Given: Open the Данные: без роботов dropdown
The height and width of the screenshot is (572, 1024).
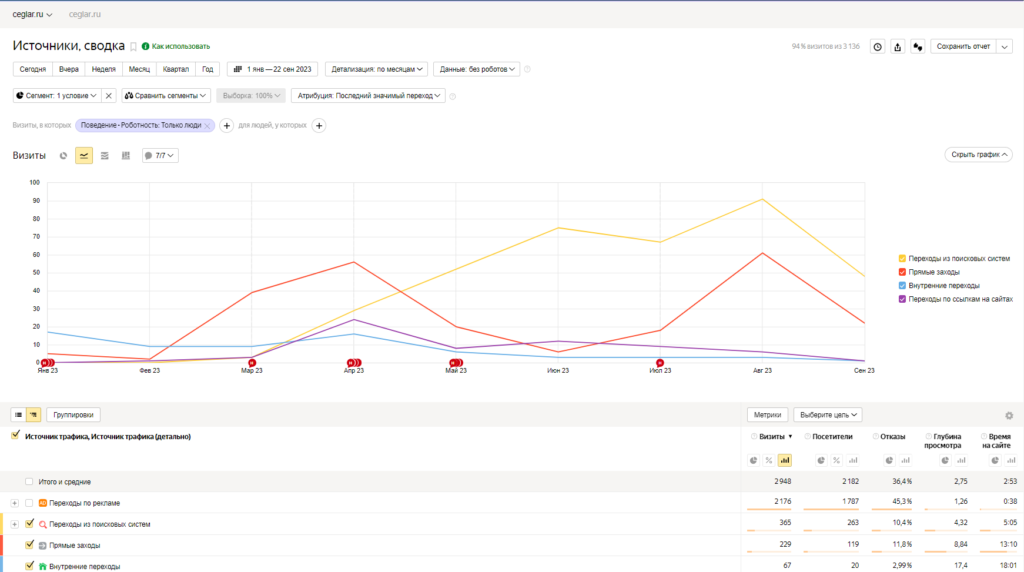Looking at the screenshot, I should (x=477, y=69).
